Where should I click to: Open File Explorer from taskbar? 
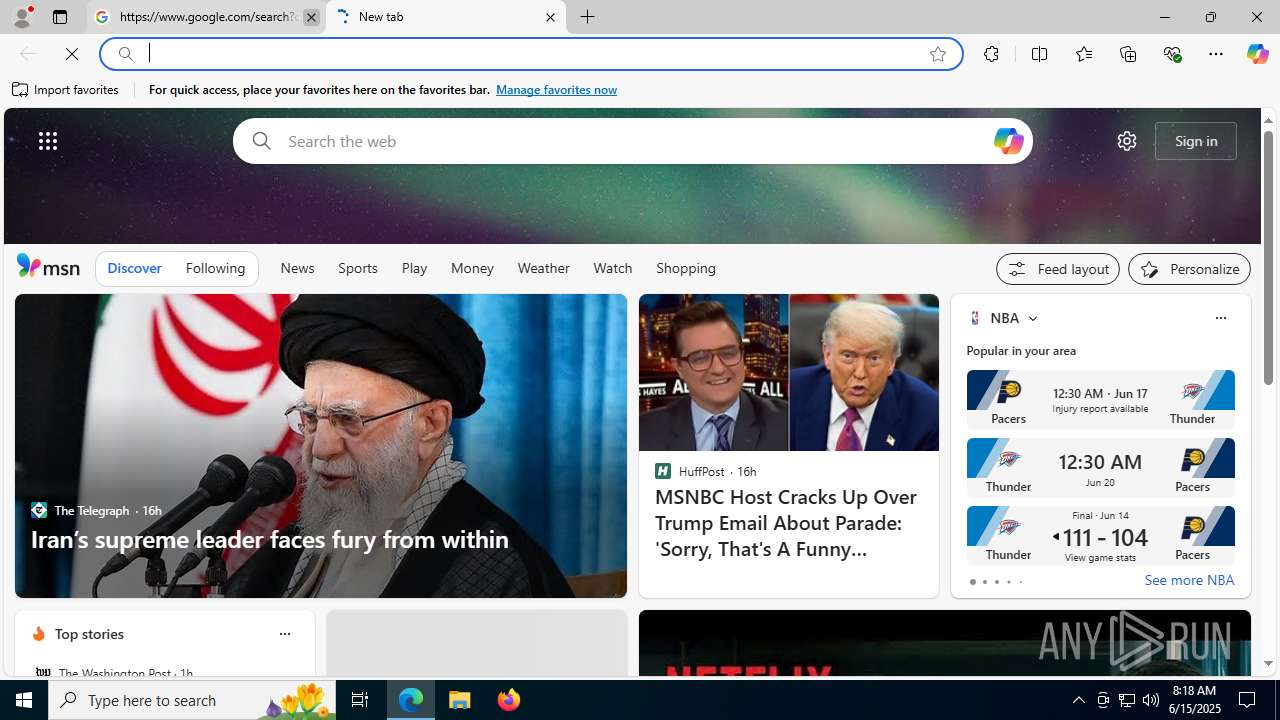(460, 700)
